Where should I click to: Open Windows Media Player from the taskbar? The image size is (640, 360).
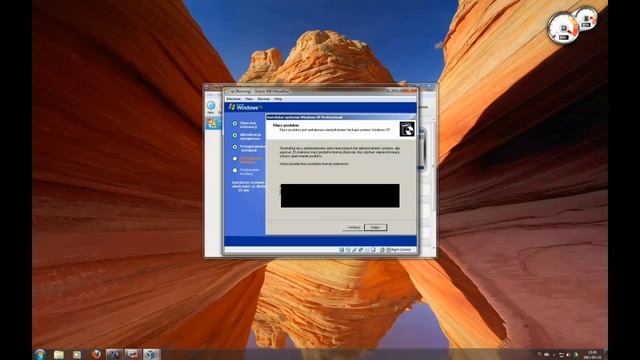(x=77, y=354)
